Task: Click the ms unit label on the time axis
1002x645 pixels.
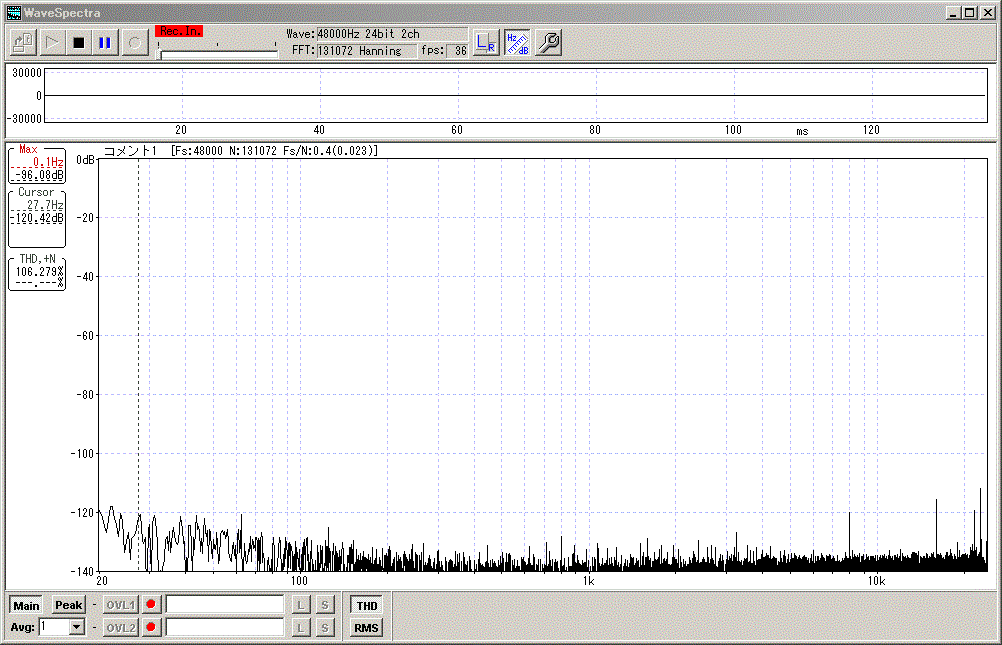Action: (x=803, y=131)
